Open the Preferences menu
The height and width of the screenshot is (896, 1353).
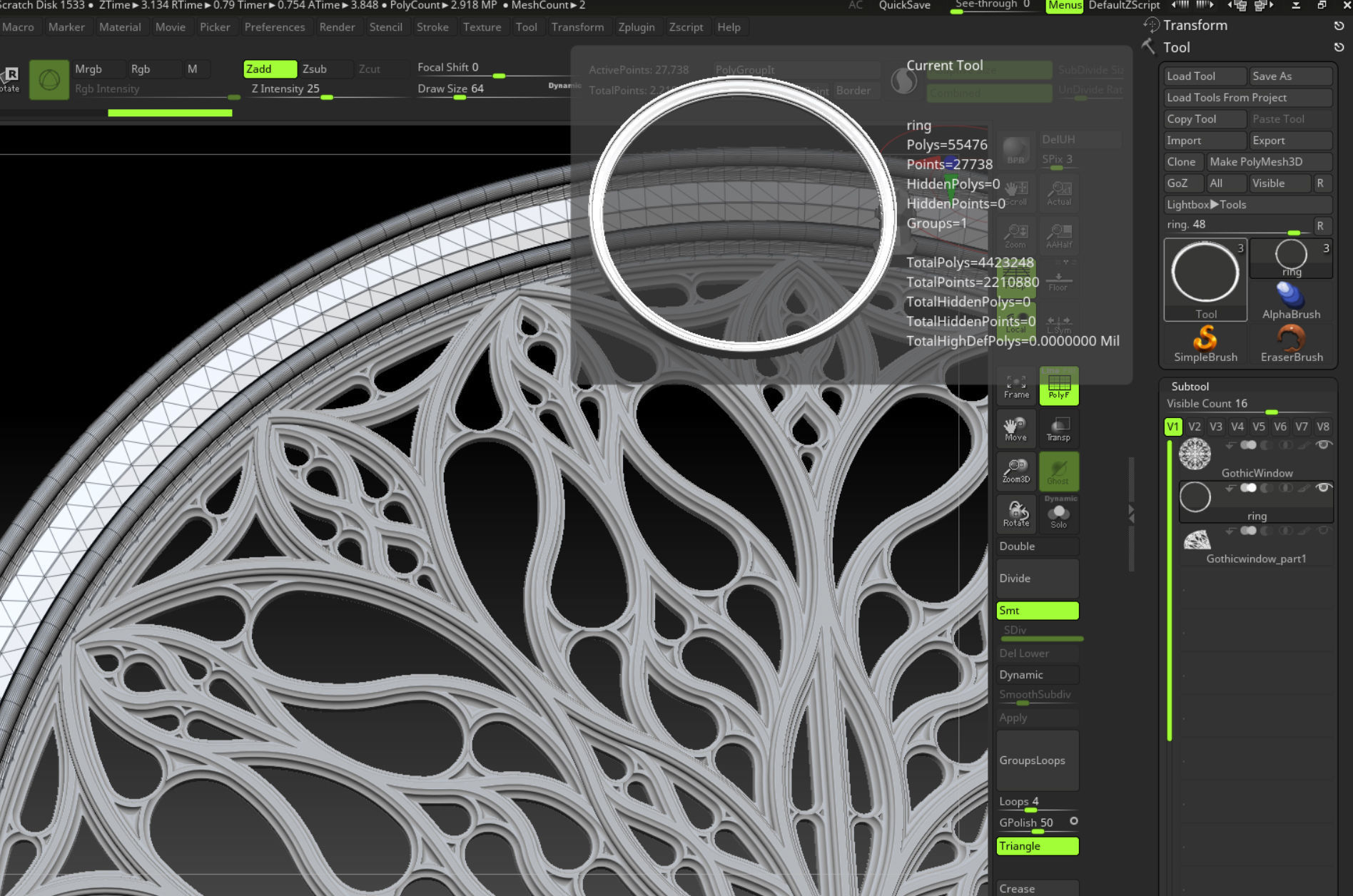coord(275,27)
